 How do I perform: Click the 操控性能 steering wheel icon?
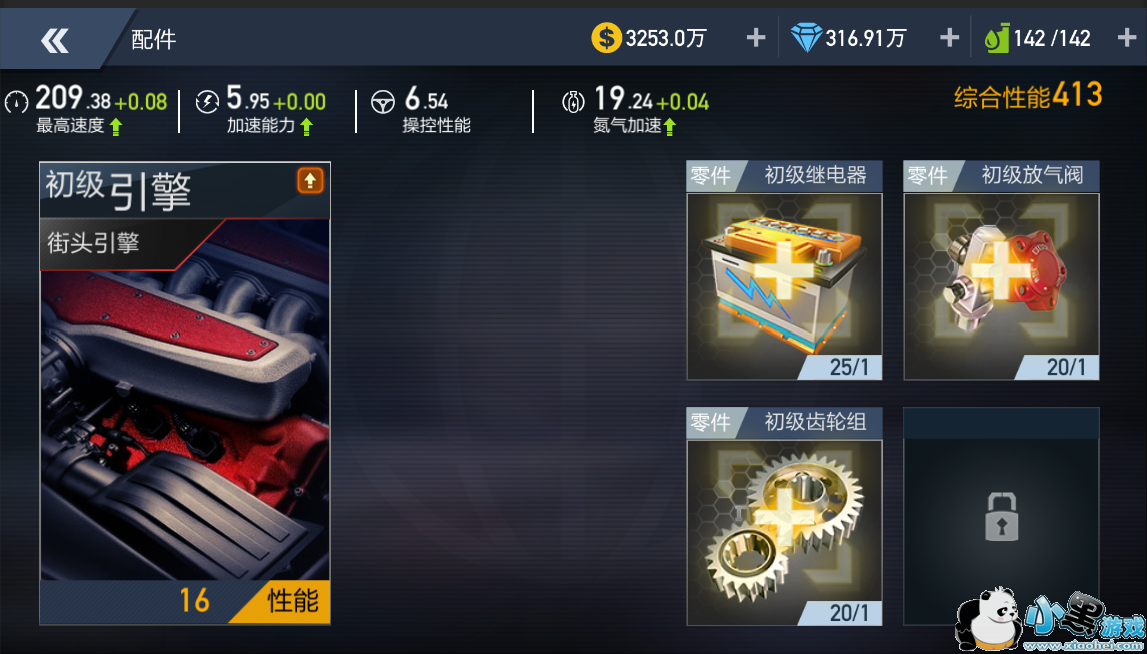coord(383,102)
